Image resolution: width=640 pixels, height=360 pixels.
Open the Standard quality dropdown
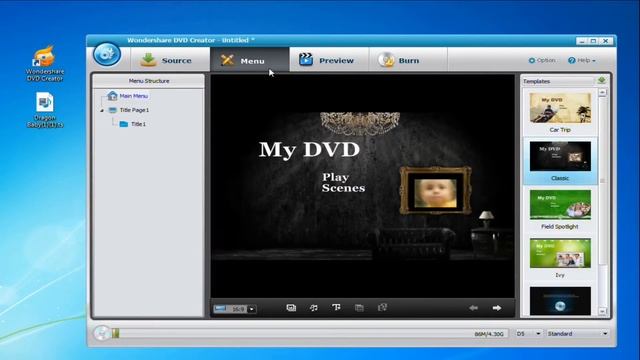point(577,334)
